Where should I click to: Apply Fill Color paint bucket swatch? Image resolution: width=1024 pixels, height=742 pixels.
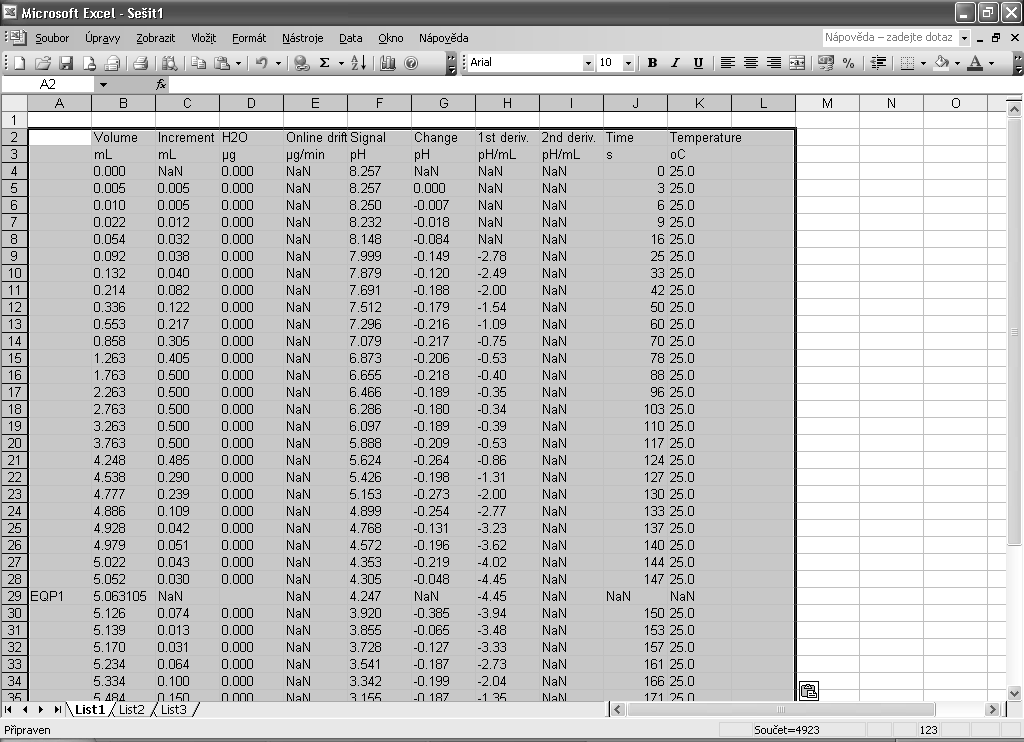pyautogui.click(x=942, y=63)
